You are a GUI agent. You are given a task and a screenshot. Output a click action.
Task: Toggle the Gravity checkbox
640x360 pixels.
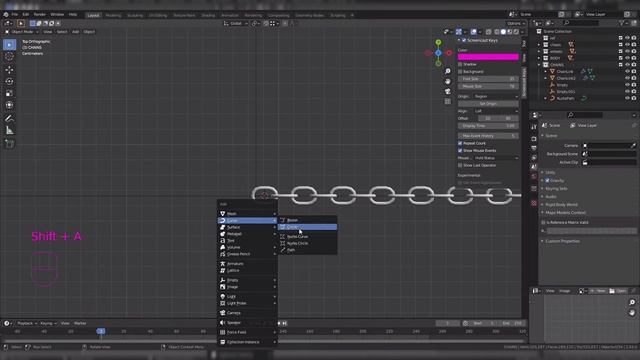pyautogui.click(x=547, y=180)
